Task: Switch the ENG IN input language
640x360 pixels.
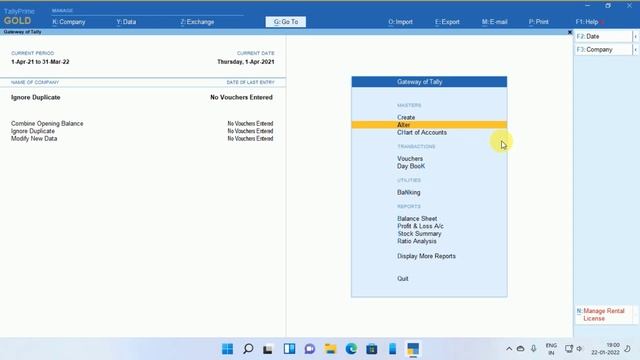Action: coord(551,349)
